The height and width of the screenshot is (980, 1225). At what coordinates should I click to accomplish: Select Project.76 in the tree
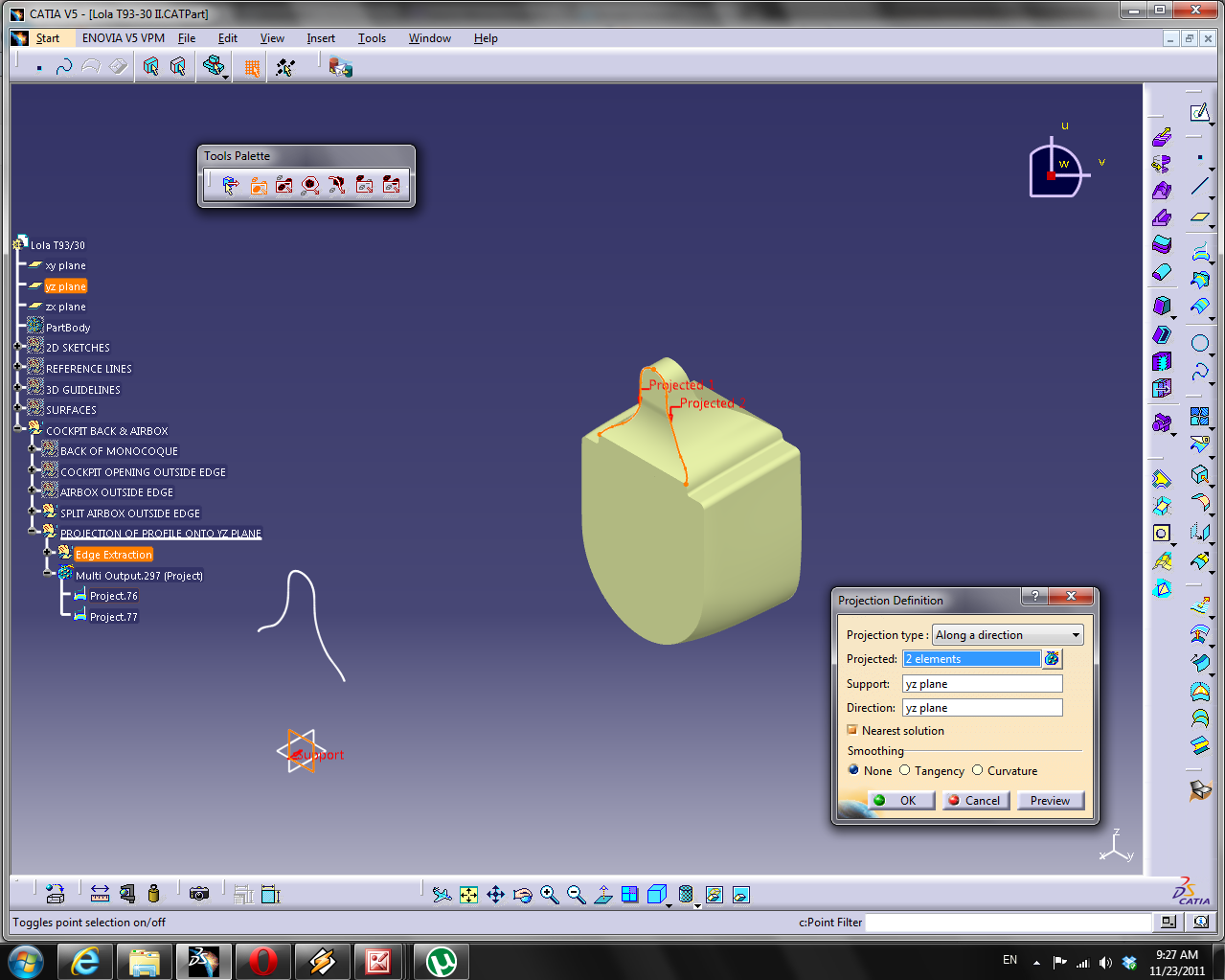pos(114,596)
